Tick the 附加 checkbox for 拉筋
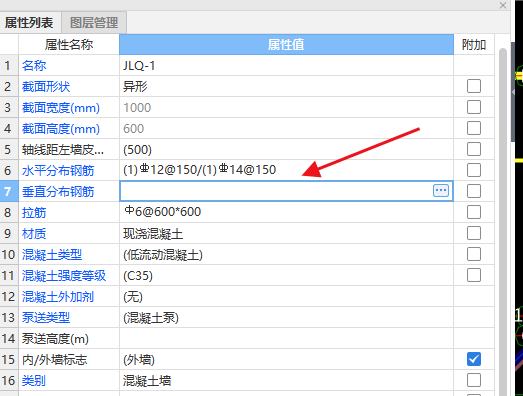The width and height of the screenshot is (523, 396). pos(474,212)
